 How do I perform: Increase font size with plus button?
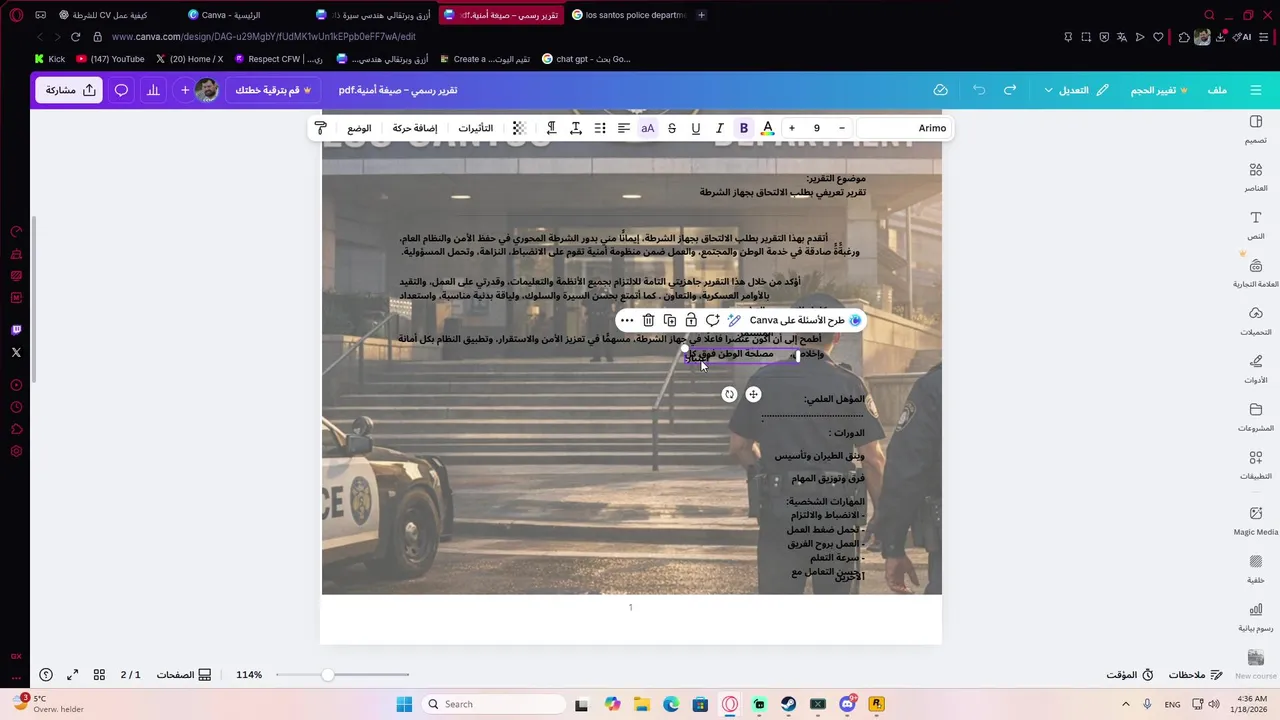[x=791, y=128]
